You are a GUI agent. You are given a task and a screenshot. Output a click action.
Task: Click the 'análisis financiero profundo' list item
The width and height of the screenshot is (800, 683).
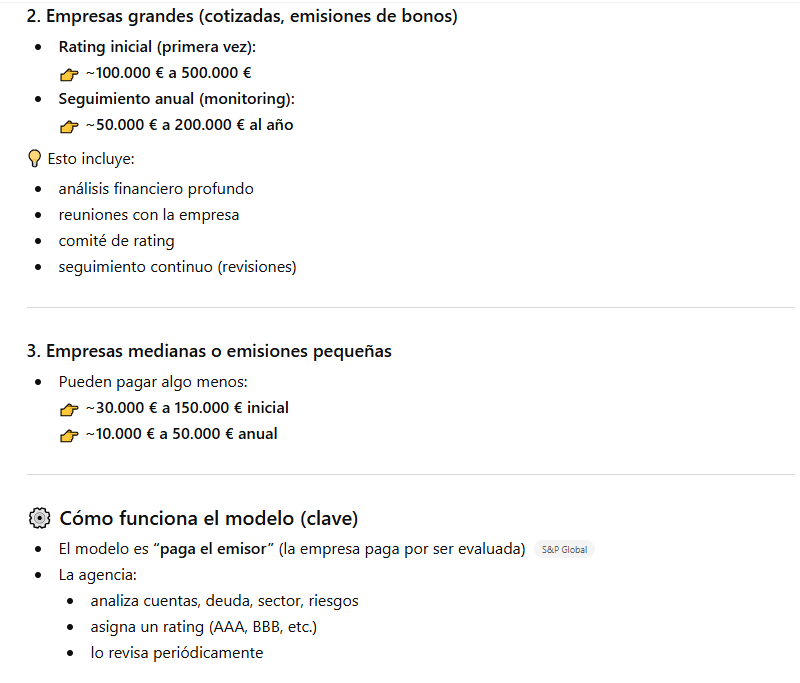156,188
